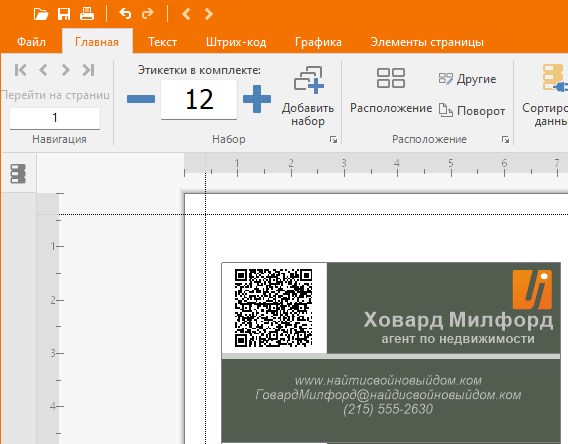Select the www.найтисвойновыйдом.ком text
Image resolution: width=568 pixels, height=444 pixels.
coord(388,380)
